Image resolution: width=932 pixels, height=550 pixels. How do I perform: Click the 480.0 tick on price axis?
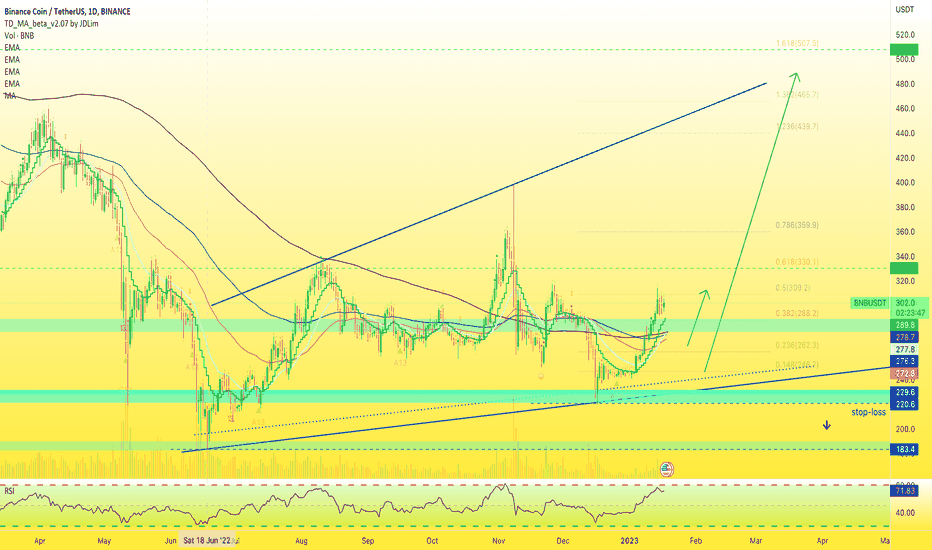(905, 84)
